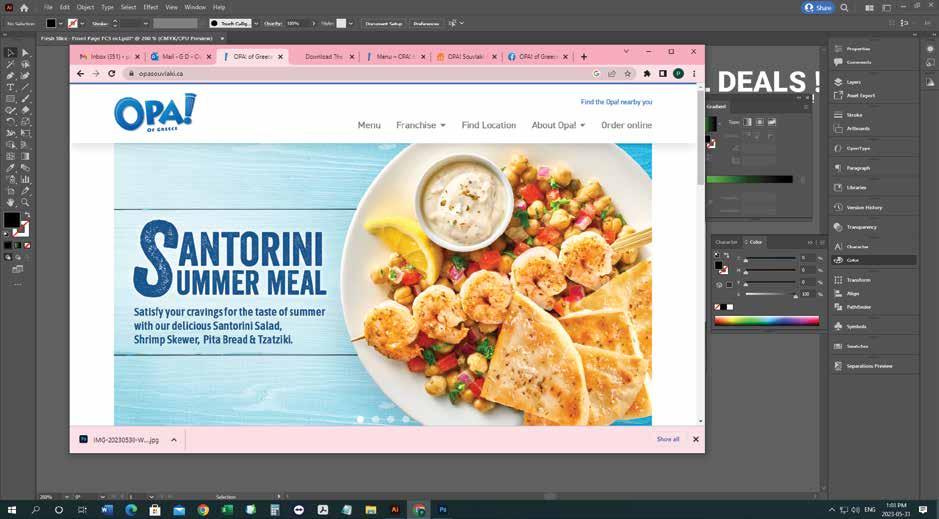This screenshot has height=519, width=939.
Task: Select the Rectangle tool
Action: tap(10, 99)
